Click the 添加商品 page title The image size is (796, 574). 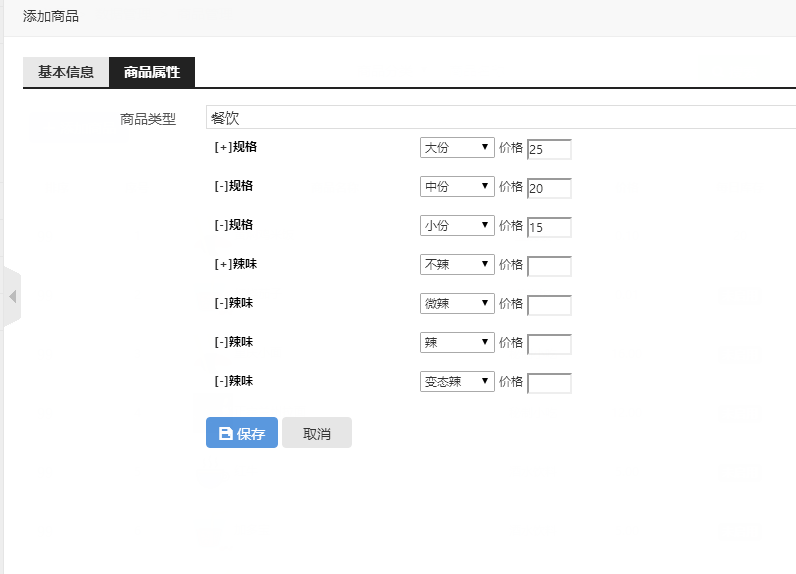[51, 17]
